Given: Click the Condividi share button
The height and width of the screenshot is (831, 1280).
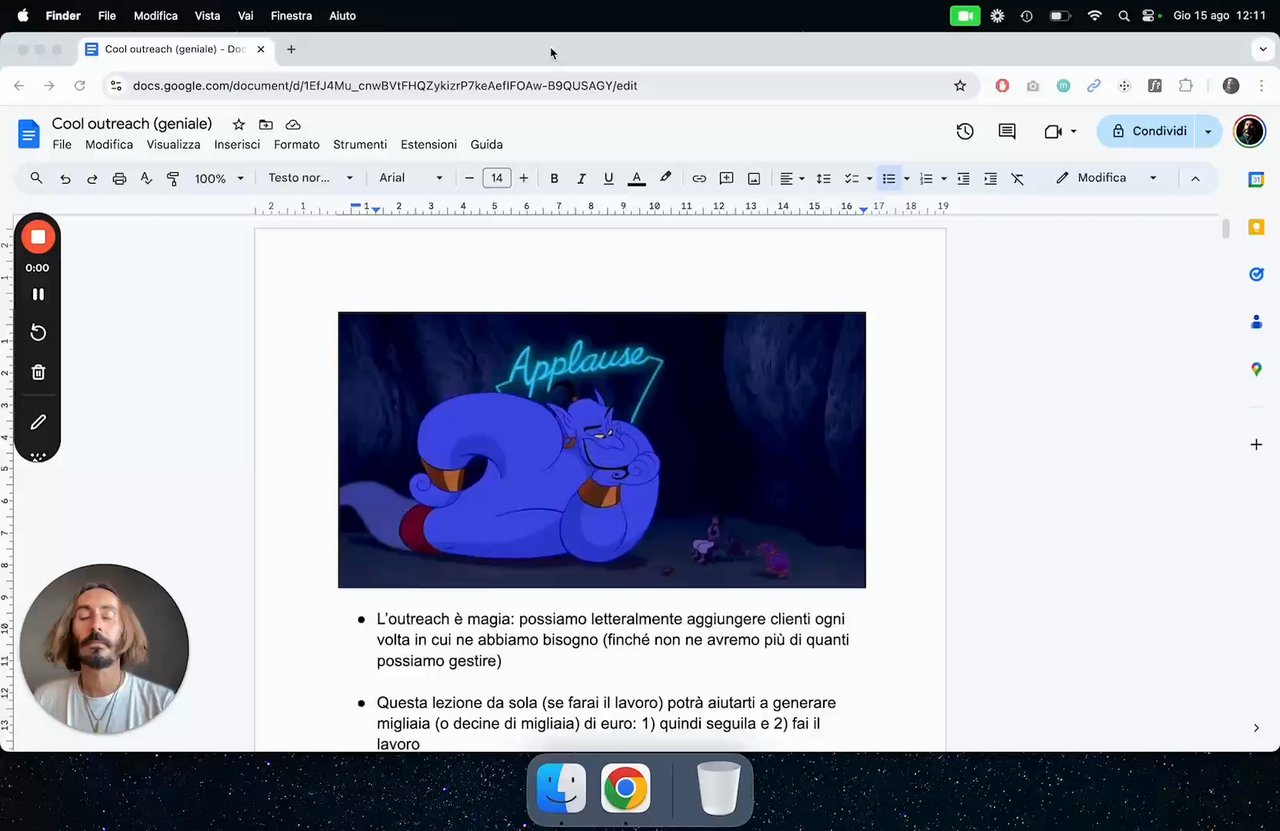Looking at the screenshot, I should (x=1148, y=131).
